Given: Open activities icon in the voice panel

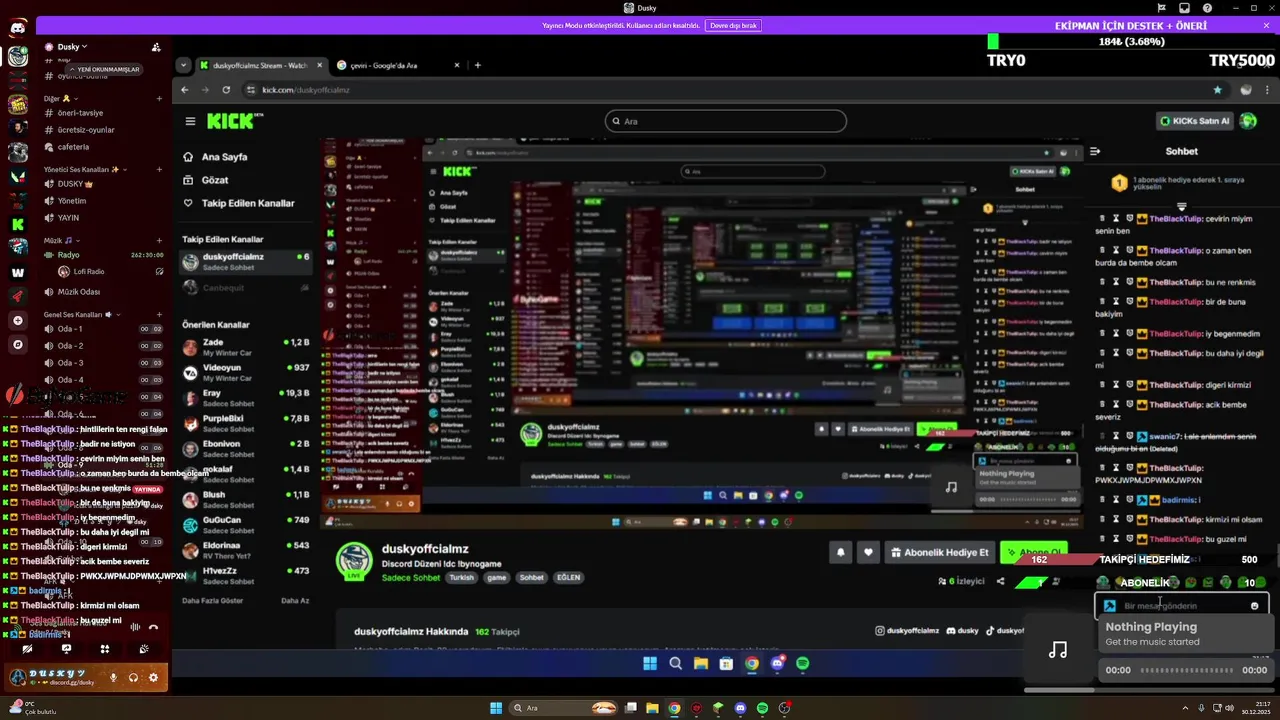Looking at the screenshot, I should click(x=105, y=649).
